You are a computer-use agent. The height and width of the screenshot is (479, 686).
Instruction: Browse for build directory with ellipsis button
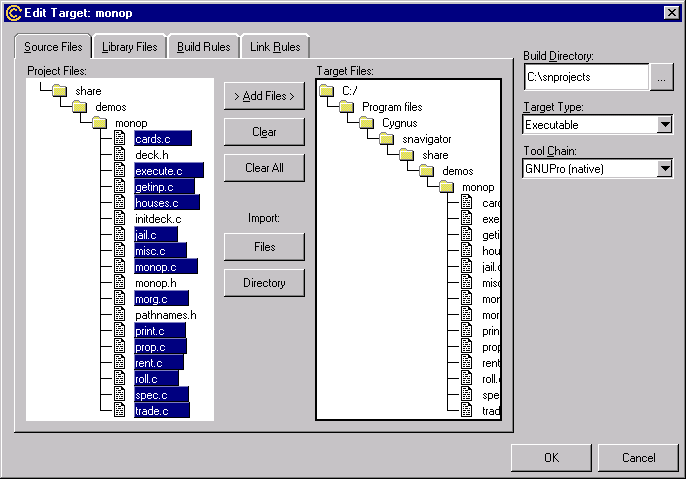(x=662, y=77)
